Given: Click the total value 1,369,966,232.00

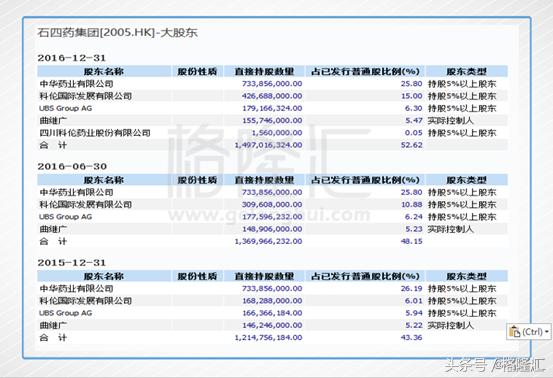Looking at the screenshot, I should pyautogui.click(x=268, y=242).
